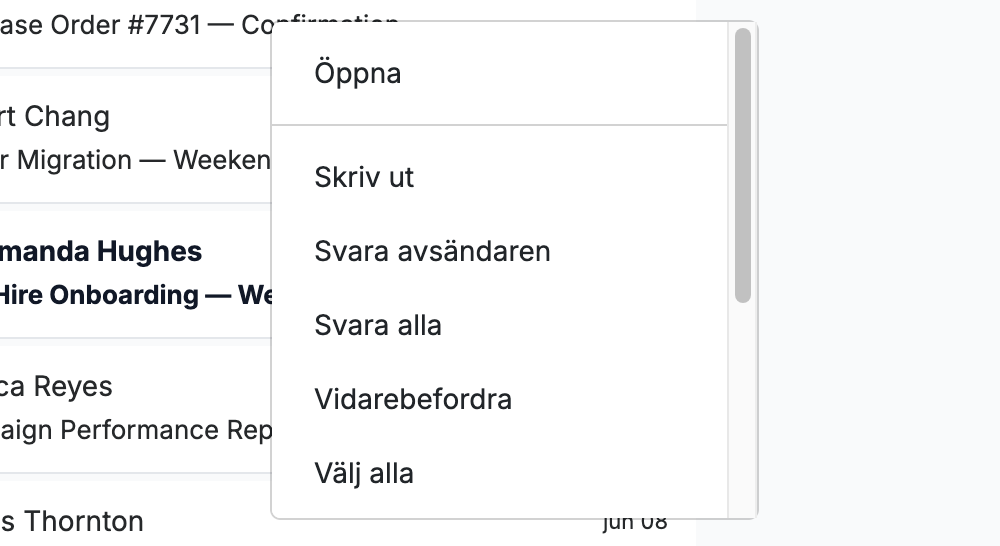Click the Performance Rep subject line
Viewport: 1000px width, 546px height.
pos(135,430)
